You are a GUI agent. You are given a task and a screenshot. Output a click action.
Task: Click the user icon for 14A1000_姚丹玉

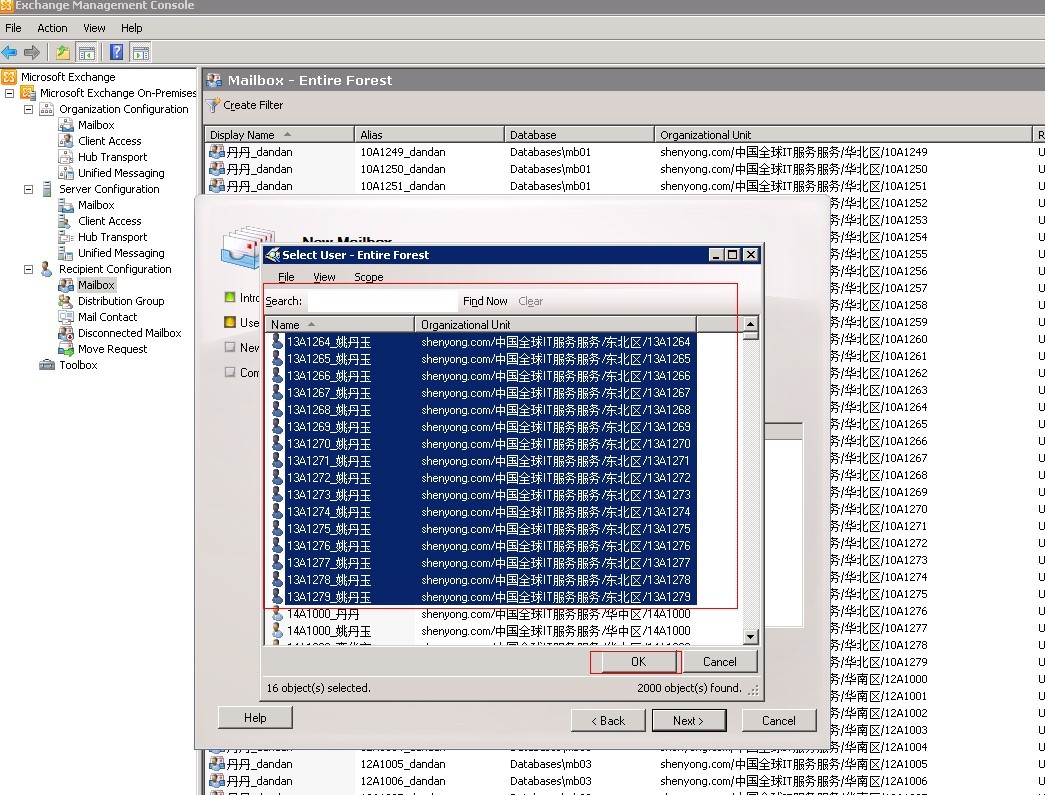pyautogui.click(x=277, y=631)
